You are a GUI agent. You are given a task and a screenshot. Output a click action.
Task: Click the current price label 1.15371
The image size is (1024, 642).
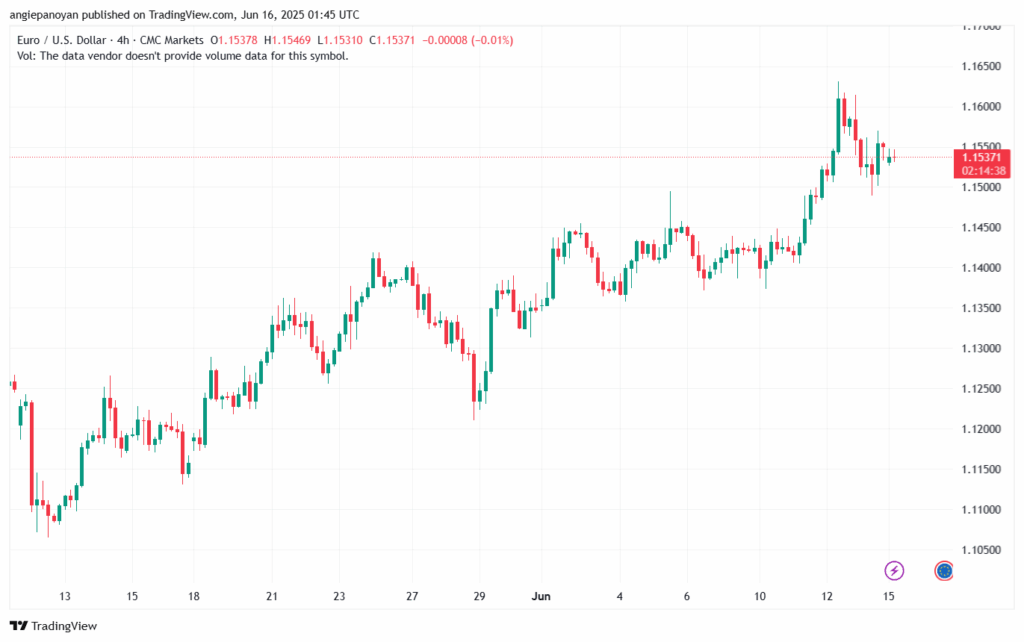[981, 157]
